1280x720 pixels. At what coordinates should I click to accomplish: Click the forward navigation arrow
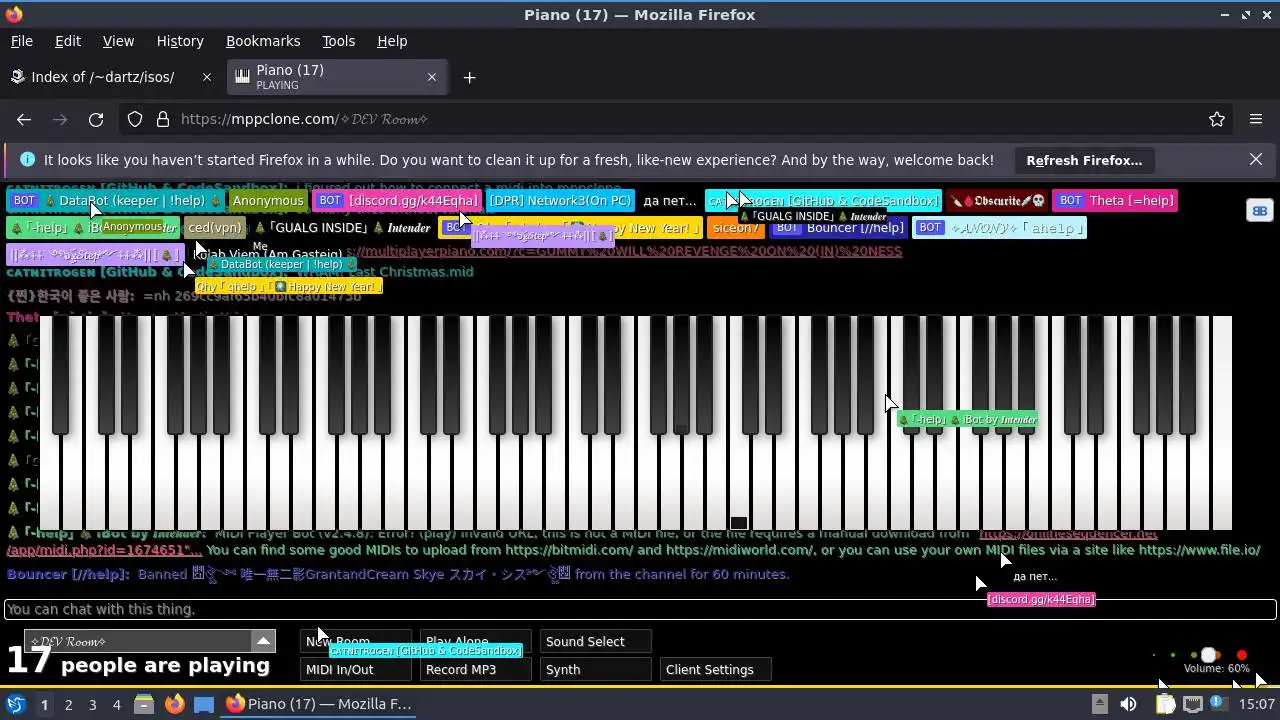(60, 119)
